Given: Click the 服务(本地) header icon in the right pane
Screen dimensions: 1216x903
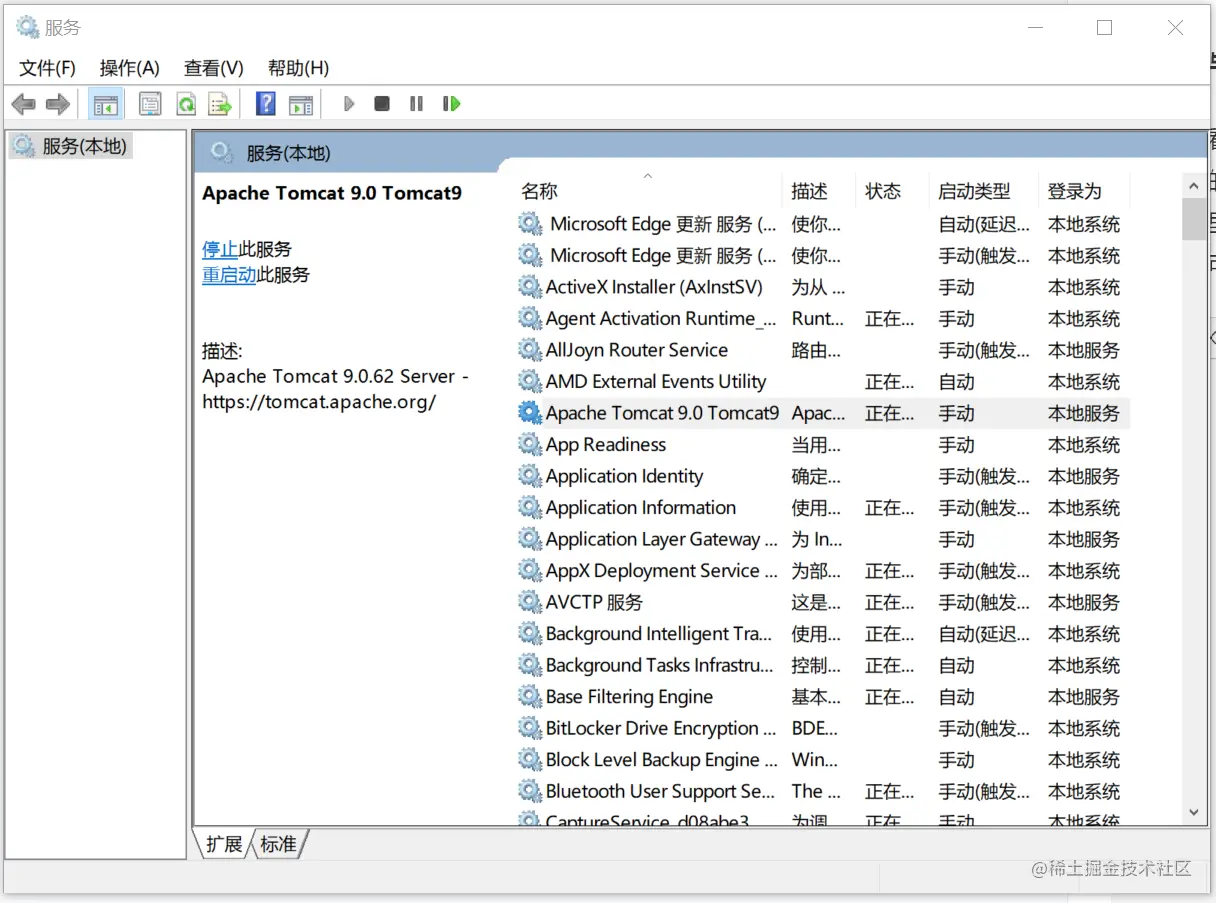Looking at the screenshot, I should pyautogui.click(x=222, y=152).
